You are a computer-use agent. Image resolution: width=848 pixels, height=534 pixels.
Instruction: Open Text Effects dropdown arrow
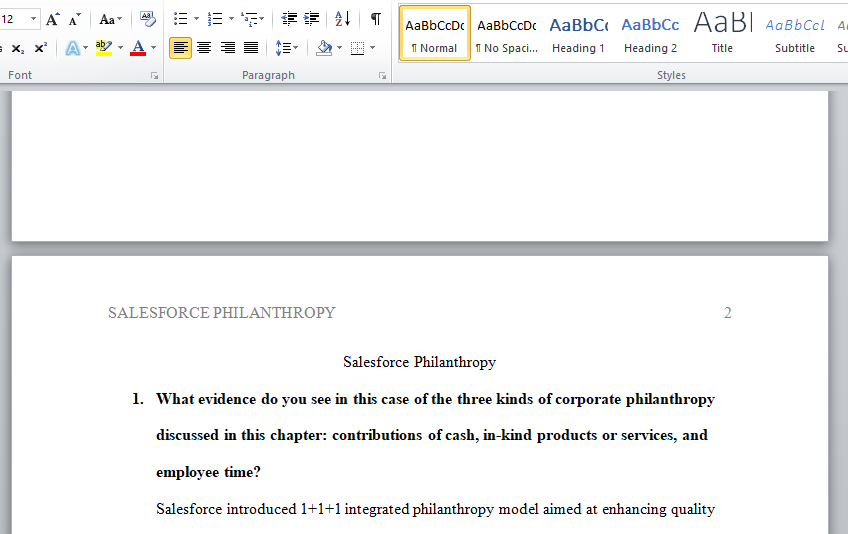pos(85,48)
